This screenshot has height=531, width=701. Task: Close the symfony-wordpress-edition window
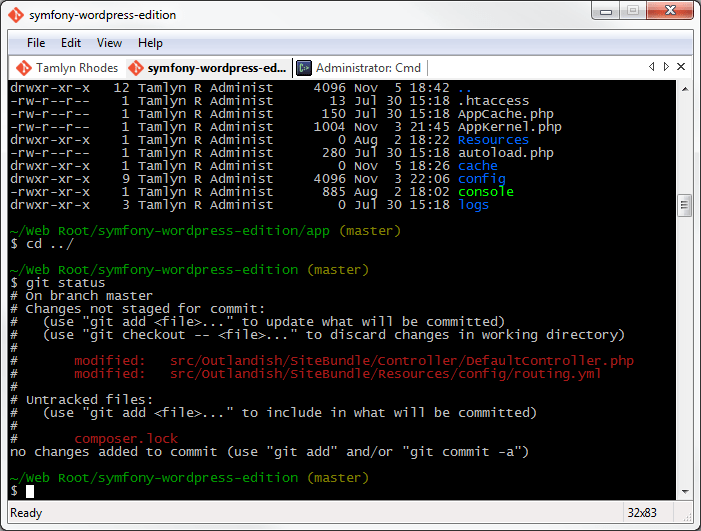670,11
